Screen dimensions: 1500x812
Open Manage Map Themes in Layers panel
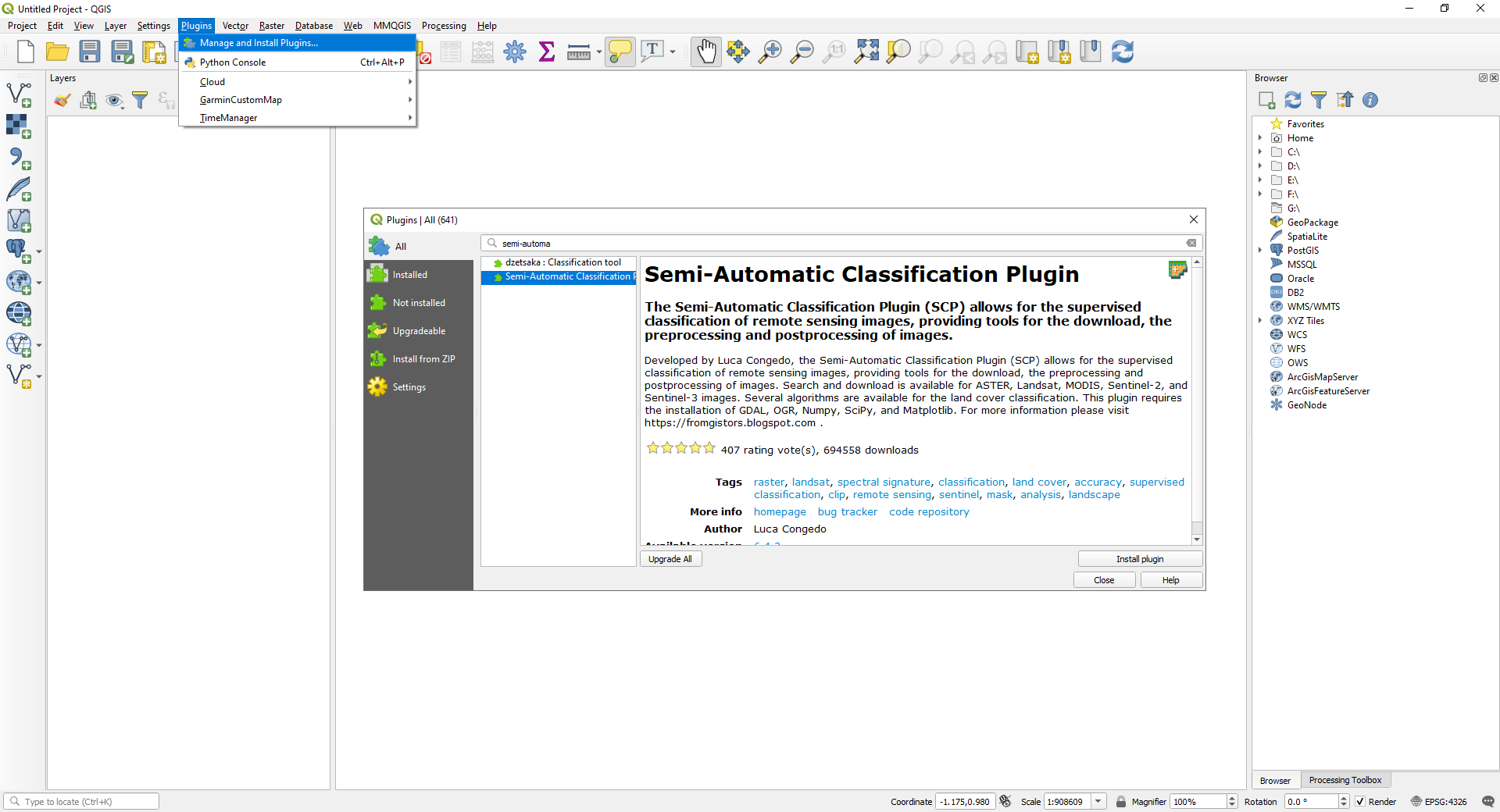coord(115,100)
